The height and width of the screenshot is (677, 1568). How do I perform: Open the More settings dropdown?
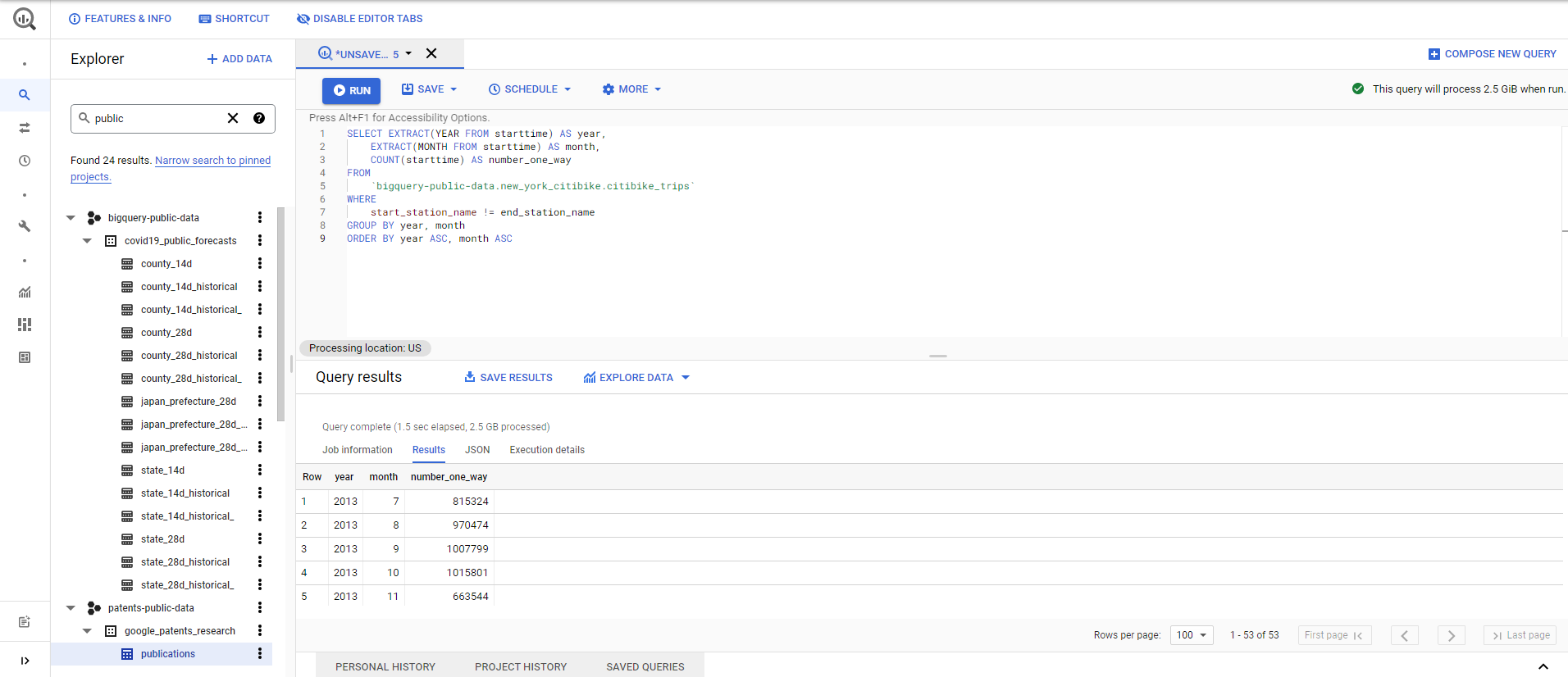[x=631, y=89]
